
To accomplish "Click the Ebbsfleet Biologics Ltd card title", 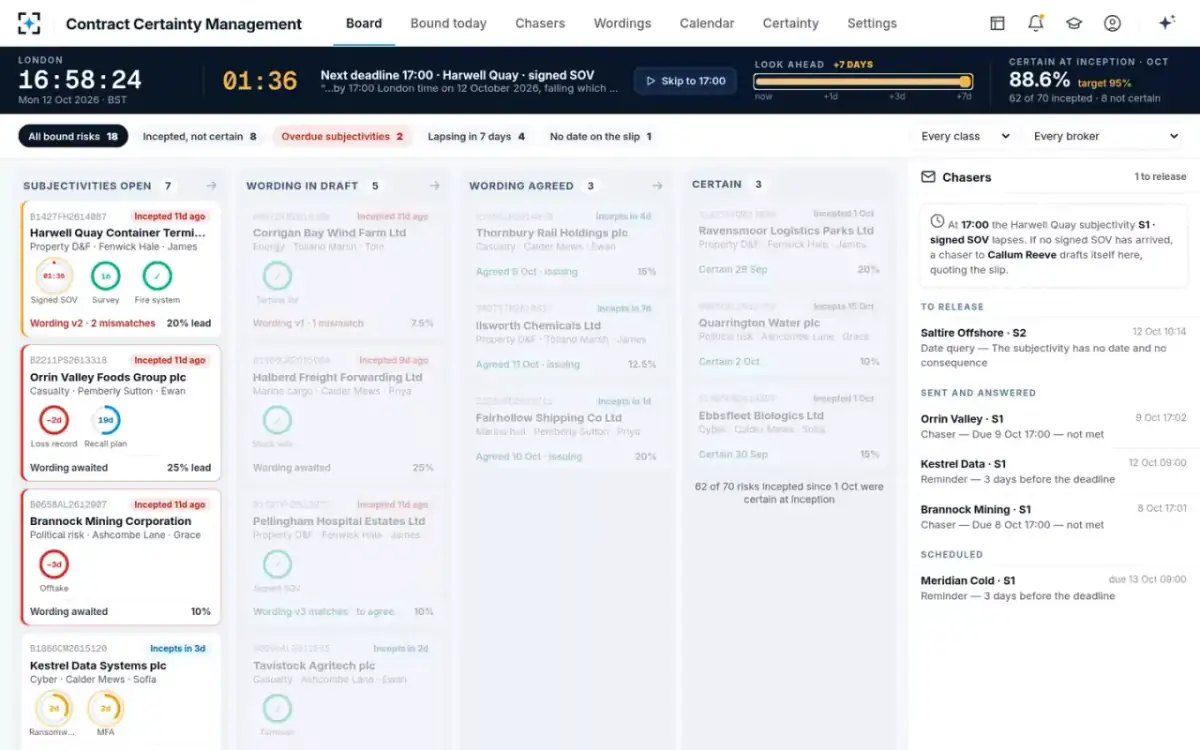I will click(x=761, y=415).
